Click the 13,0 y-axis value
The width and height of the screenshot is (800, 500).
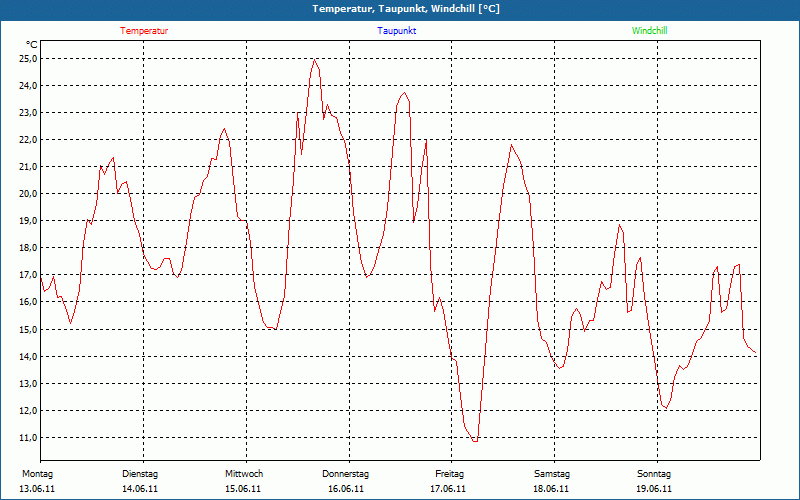click(x=28, y=384)
